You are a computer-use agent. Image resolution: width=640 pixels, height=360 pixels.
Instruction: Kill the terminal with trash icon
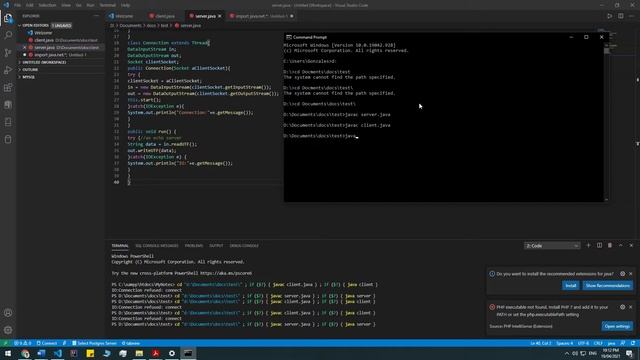click(x=610, y=245)
